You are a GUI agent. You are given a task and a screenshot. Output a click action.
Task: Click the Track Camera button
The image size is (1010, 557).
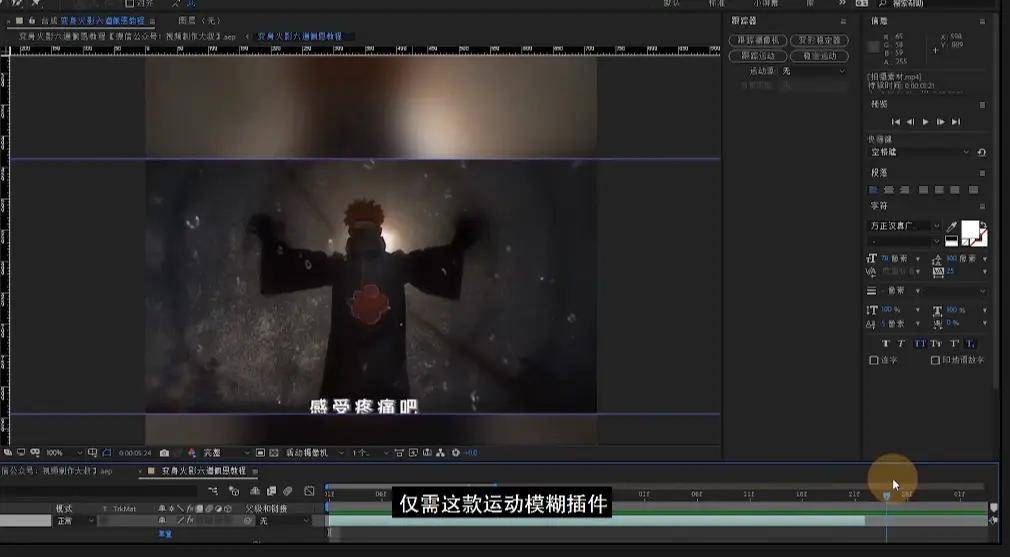coord(758,41)
